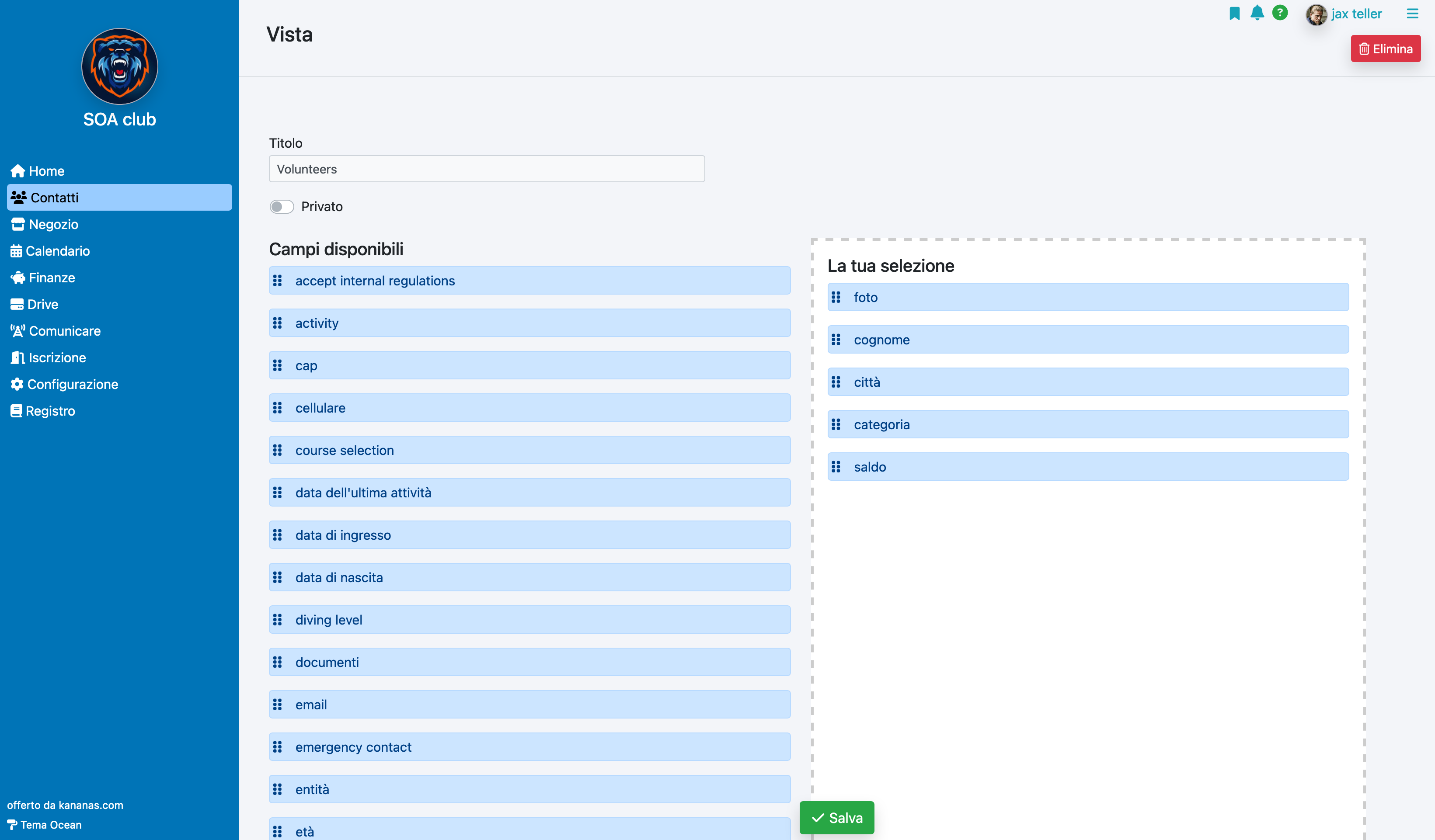Select the email label text

[311, 705]
